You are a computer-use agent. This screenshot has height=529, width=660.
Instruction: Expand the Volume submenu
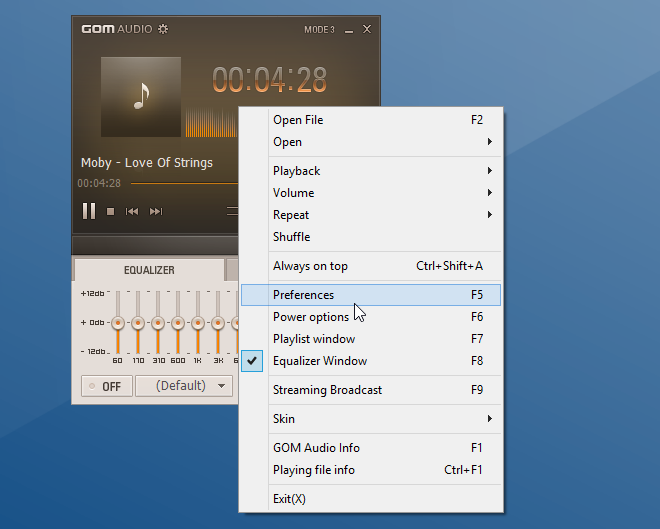371,193
